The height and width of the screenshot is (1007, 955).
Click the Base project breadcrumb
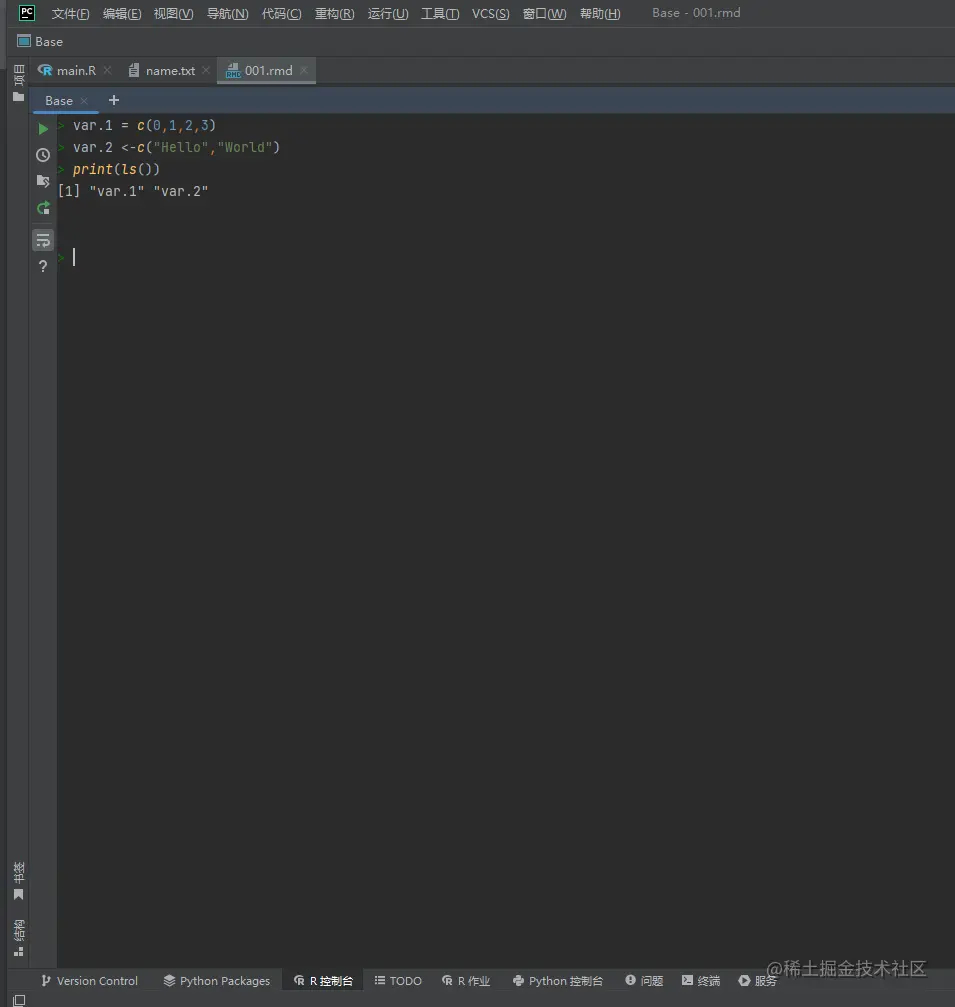[40, 42]
